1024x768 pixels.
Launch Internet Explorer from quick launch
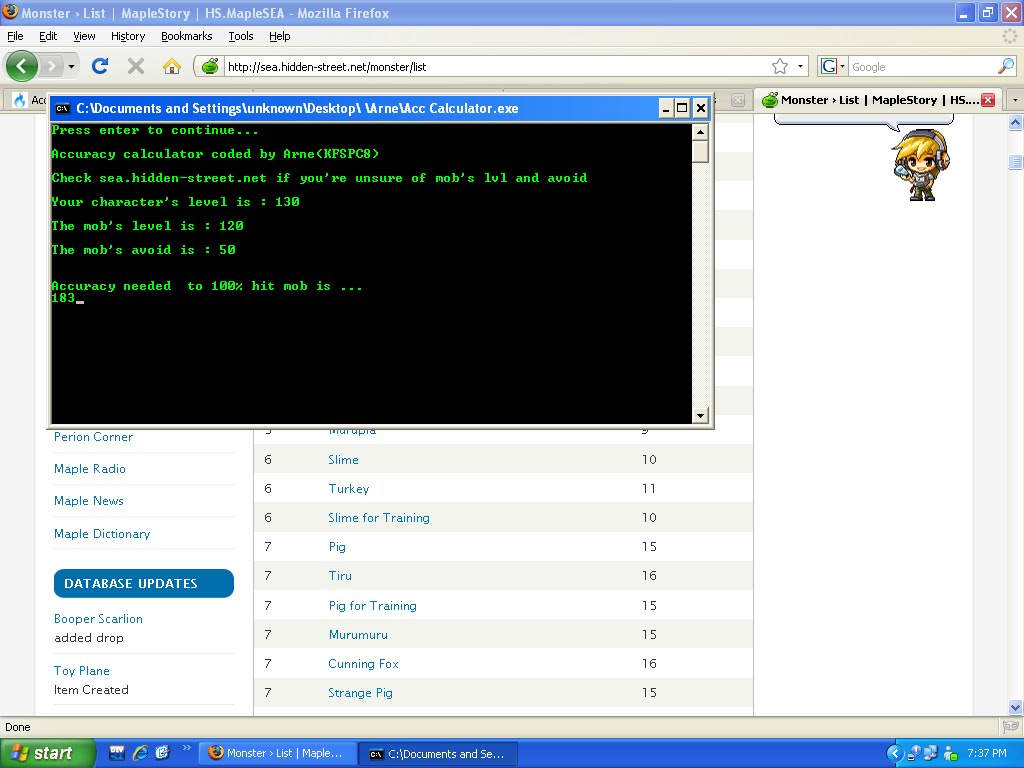[x=140, y=753]
